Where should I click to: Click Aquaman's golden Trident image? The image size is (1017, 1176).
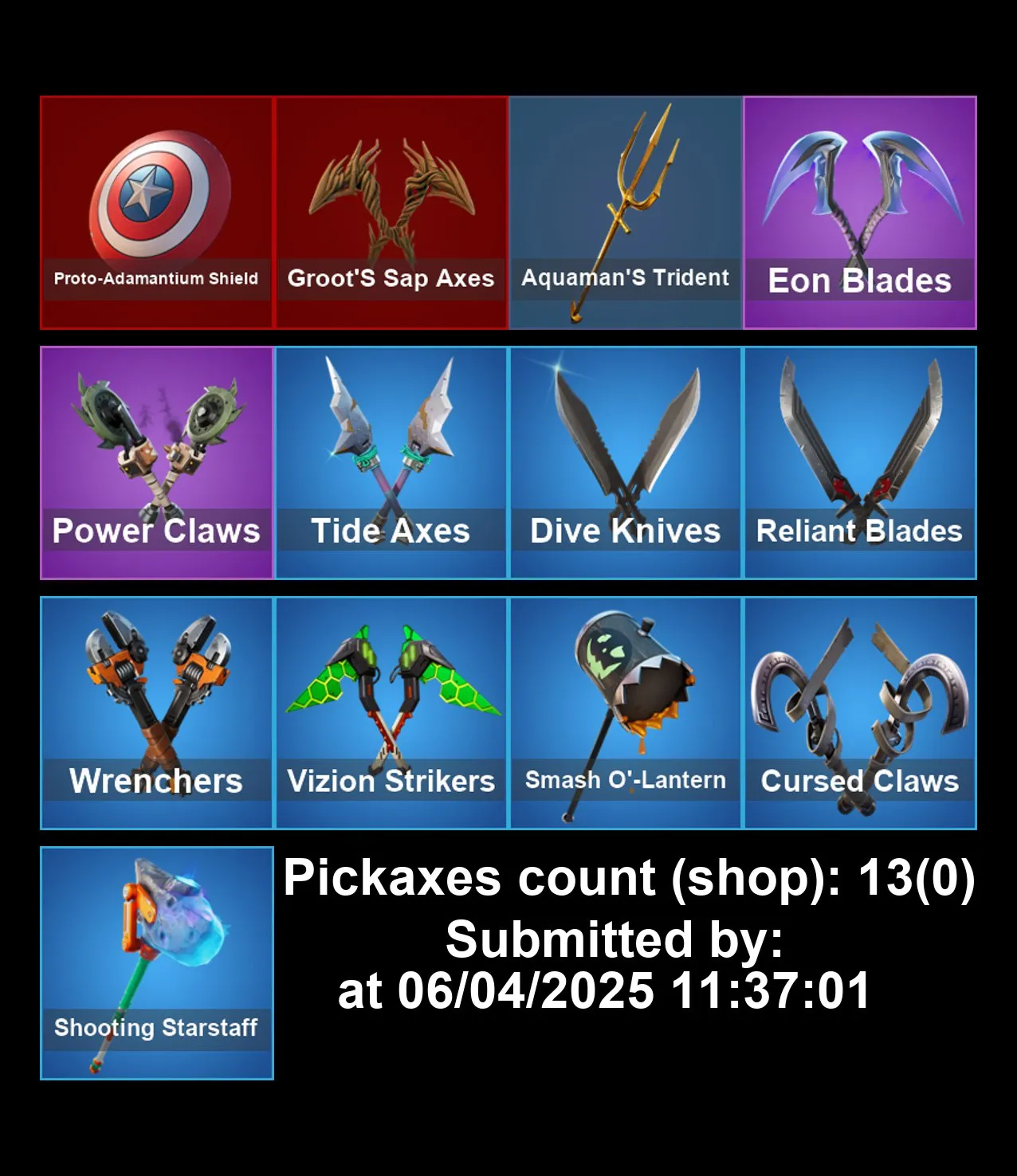tap(626, 213)
